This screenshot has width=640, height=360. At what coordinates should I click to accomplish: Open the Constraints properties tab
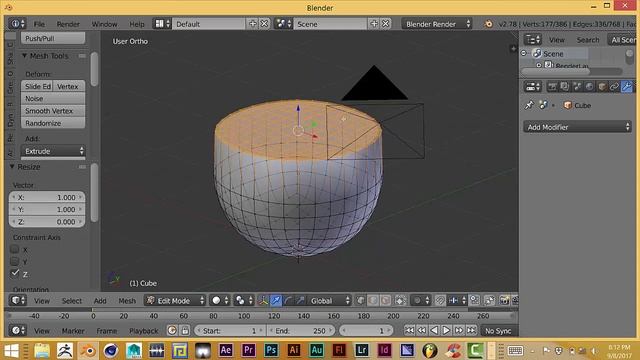(x=614, y=87)
